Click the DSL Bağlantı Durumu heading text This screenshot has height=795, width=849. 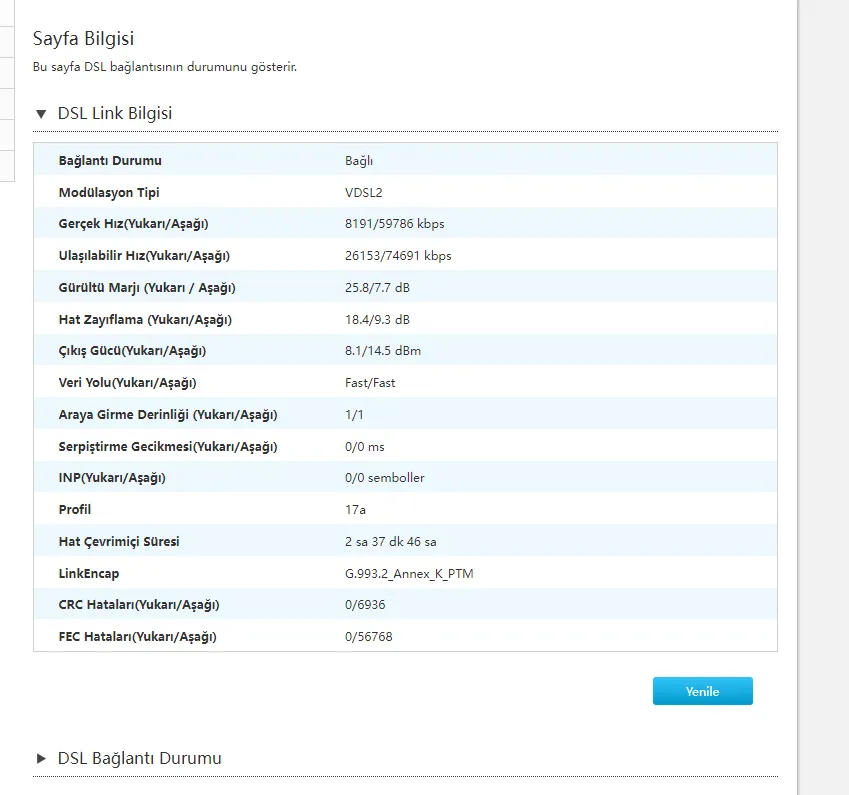(140, 758)
